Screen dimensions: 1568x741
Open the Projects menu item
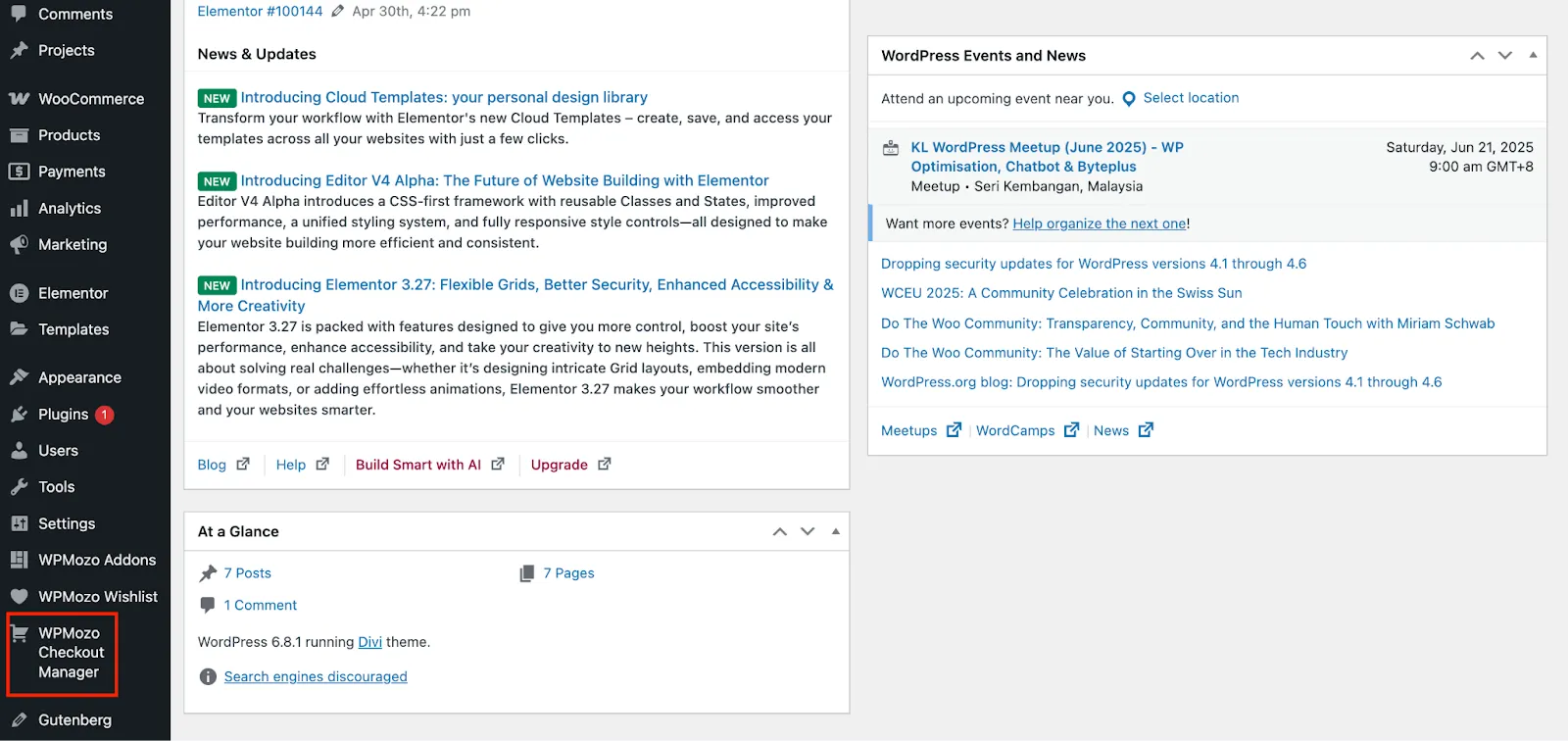(67, 50)
